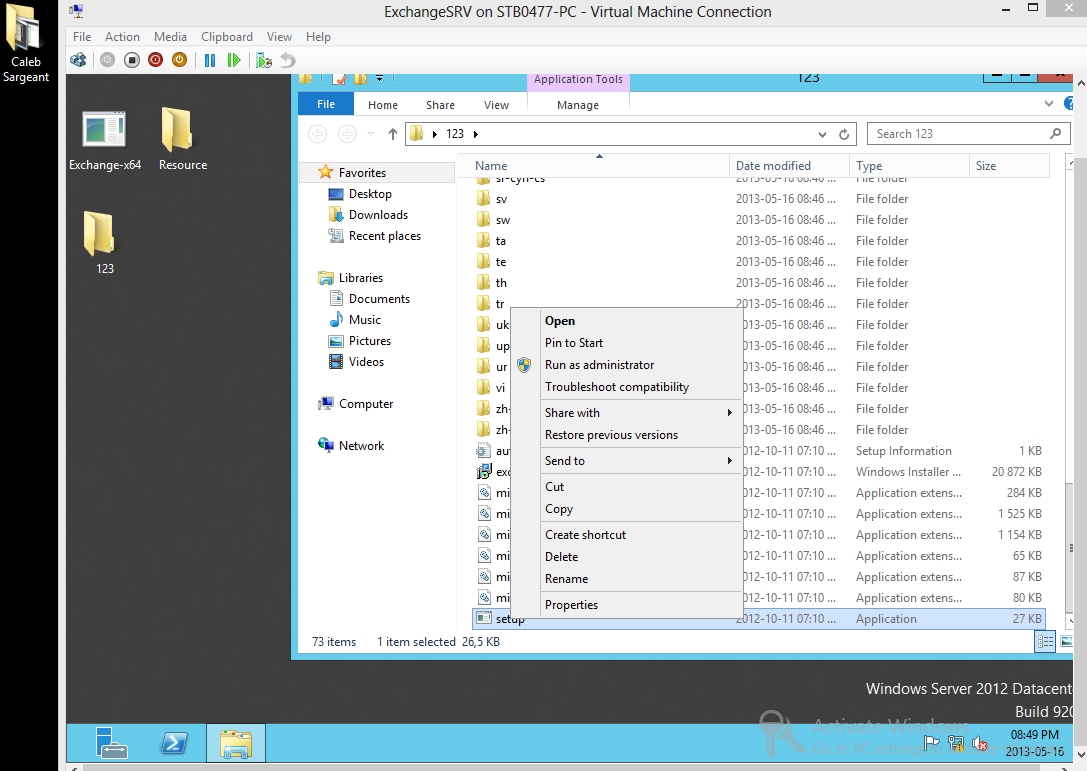Save VM state with orange icon
Viewport: 1087px width, 771px height.
click(x=180, y=60)
